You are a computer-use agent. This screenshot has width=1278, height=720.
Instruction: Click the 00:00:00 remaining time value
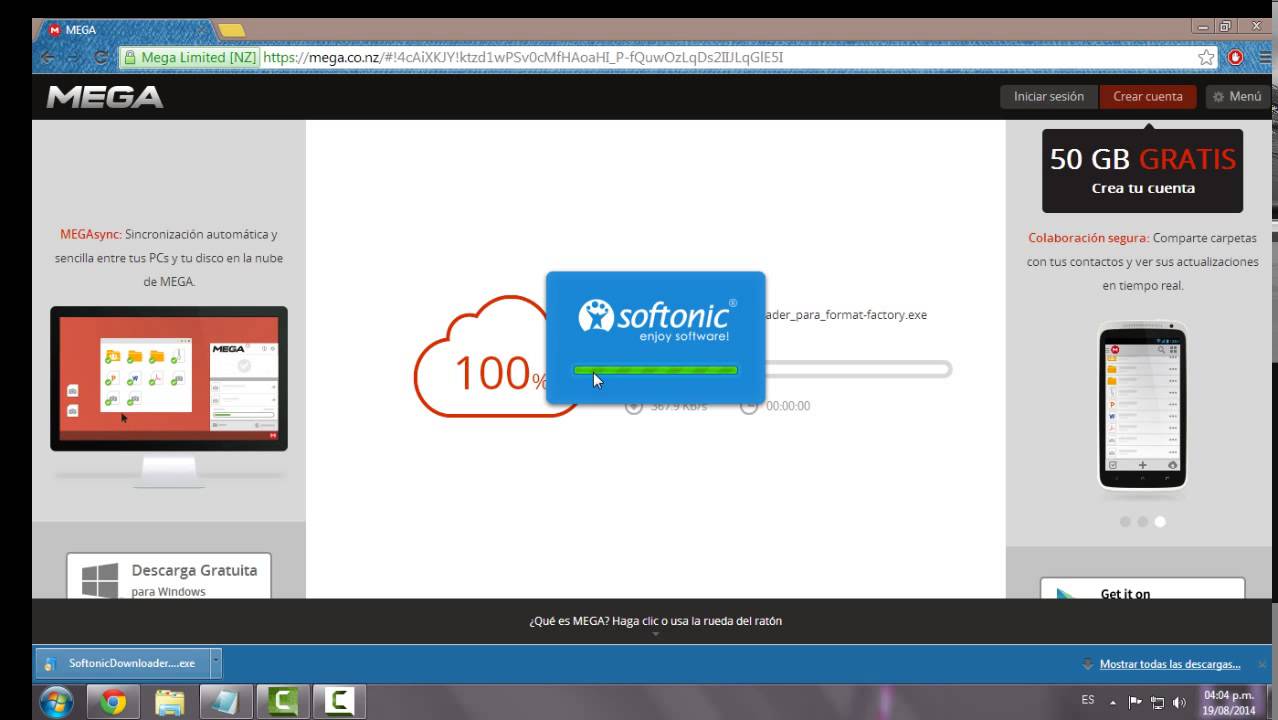coord(788,406)
